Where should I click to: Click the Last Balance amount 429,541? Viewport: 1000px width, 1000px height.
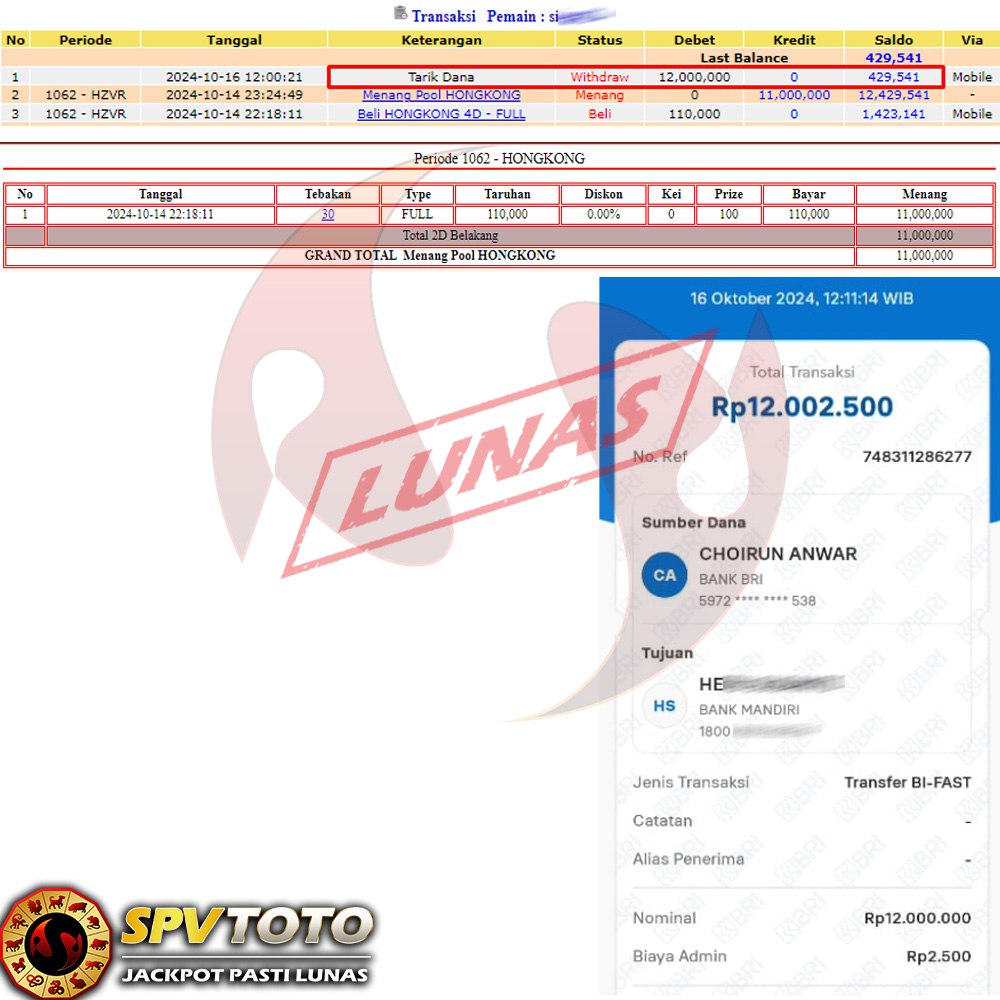click(893, 58)
